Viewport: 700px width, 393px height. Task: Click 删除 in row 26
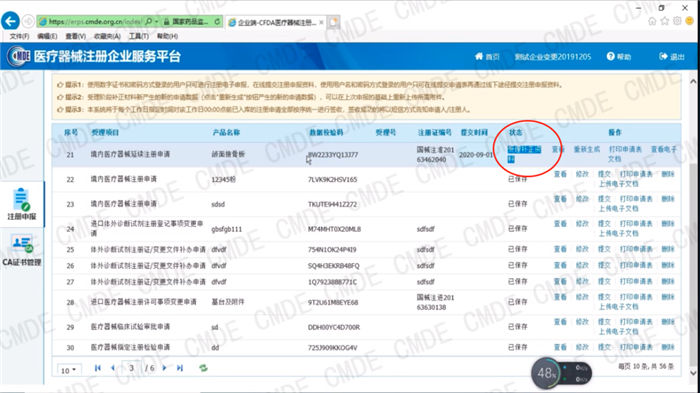(x=668, y=265)
